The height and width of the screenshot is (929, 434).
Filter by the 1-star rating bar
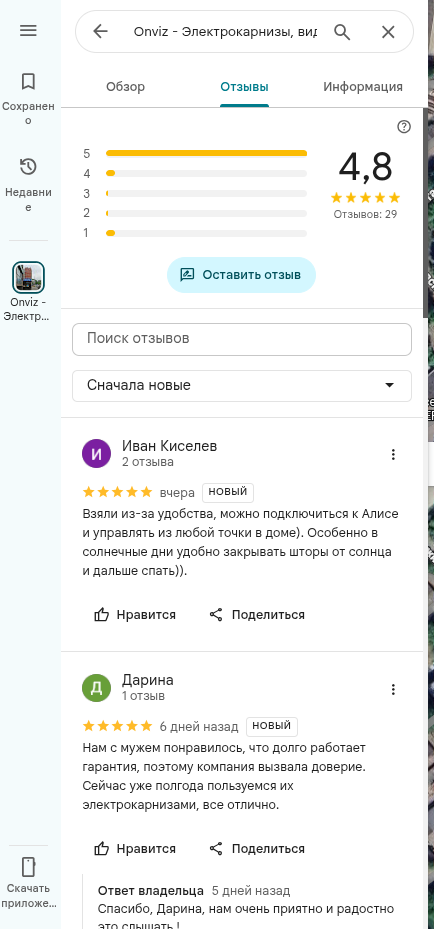click(206, 233)
